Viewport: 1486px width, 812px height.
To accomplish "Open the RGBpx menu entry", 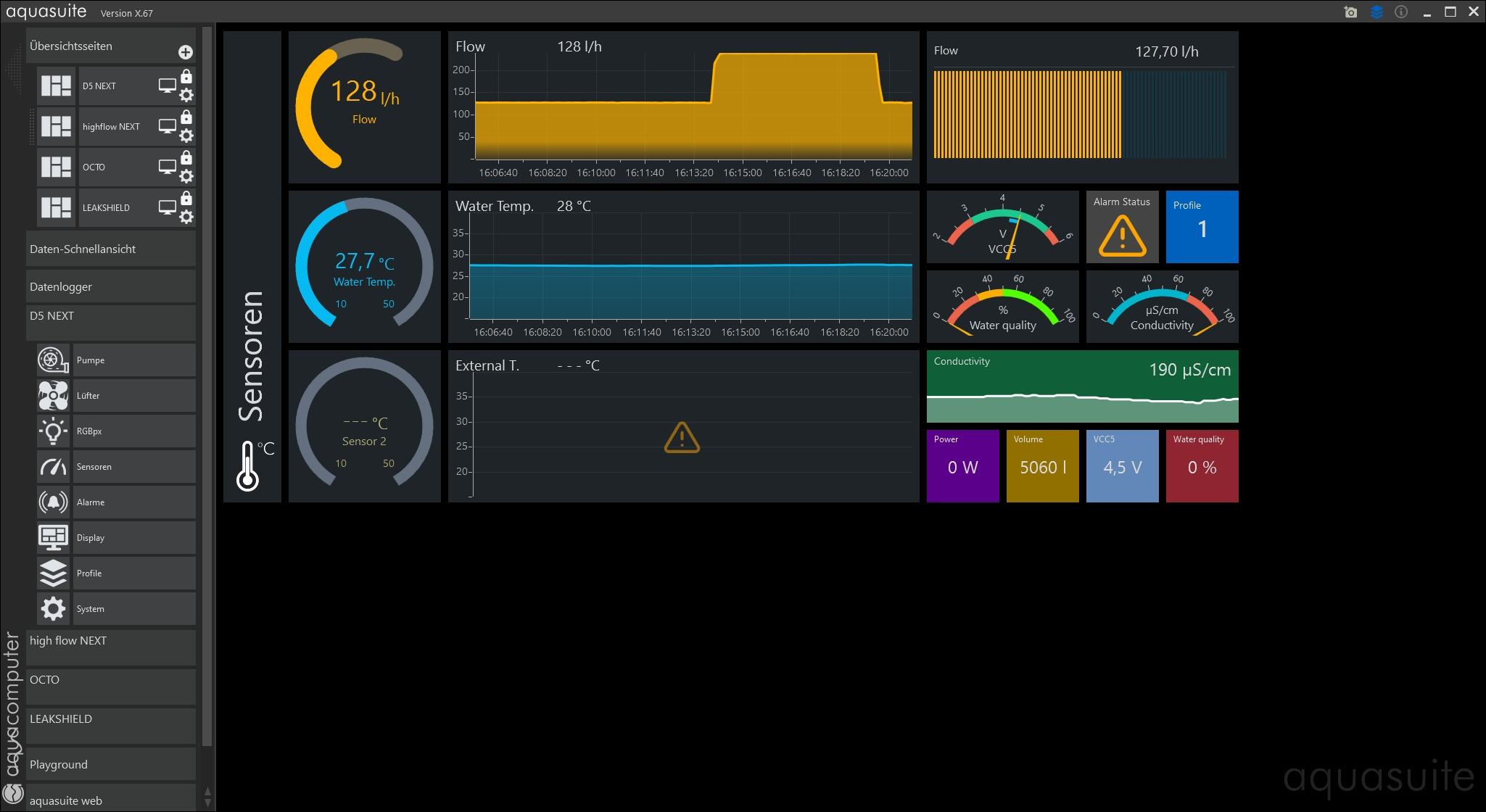I will click(134, 431).
